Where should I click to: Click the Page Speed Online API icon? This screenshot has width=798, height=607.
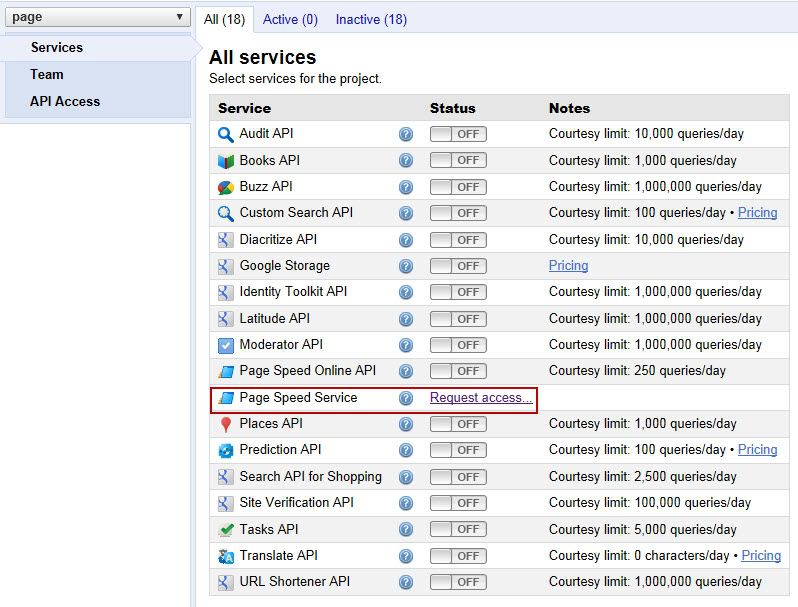[x=225, y=371]
